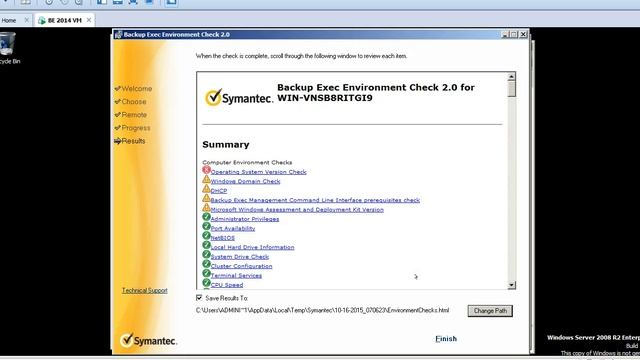Click the check mark icon beside Choose step
640x360 pixels.
(x=118, y=102)
